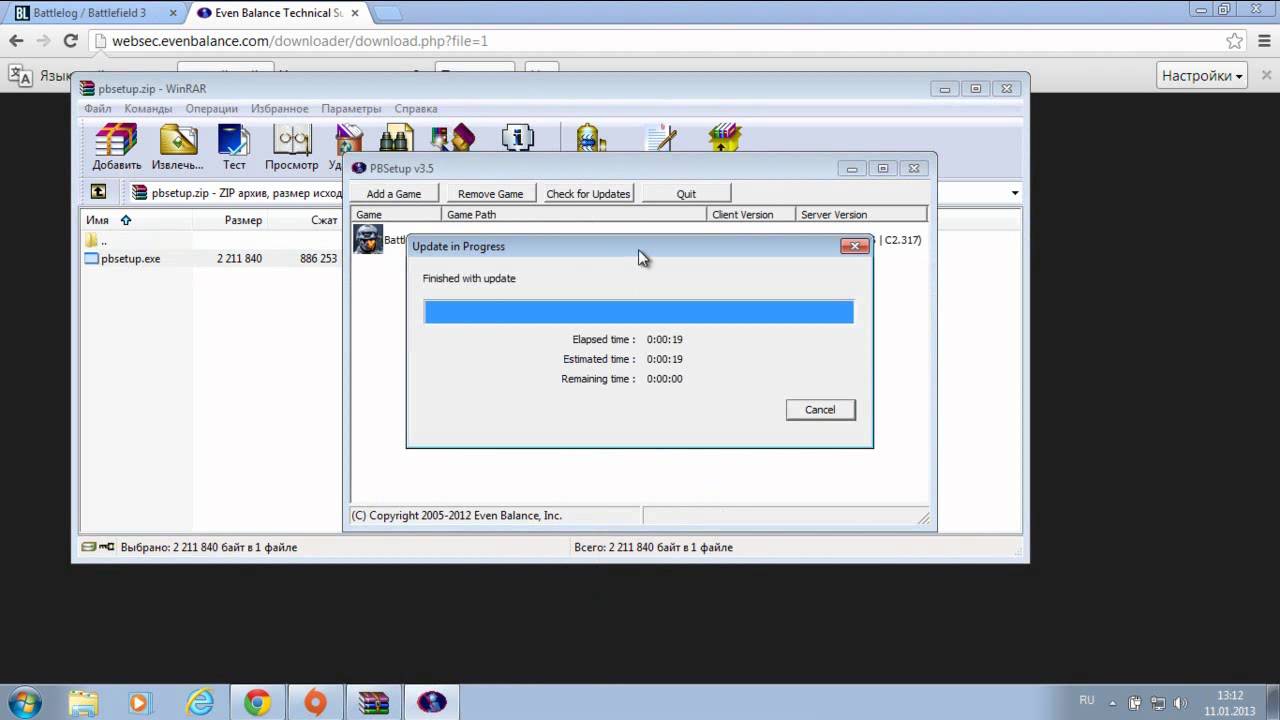Close the Update in Progress dialog

pos(854,246)
